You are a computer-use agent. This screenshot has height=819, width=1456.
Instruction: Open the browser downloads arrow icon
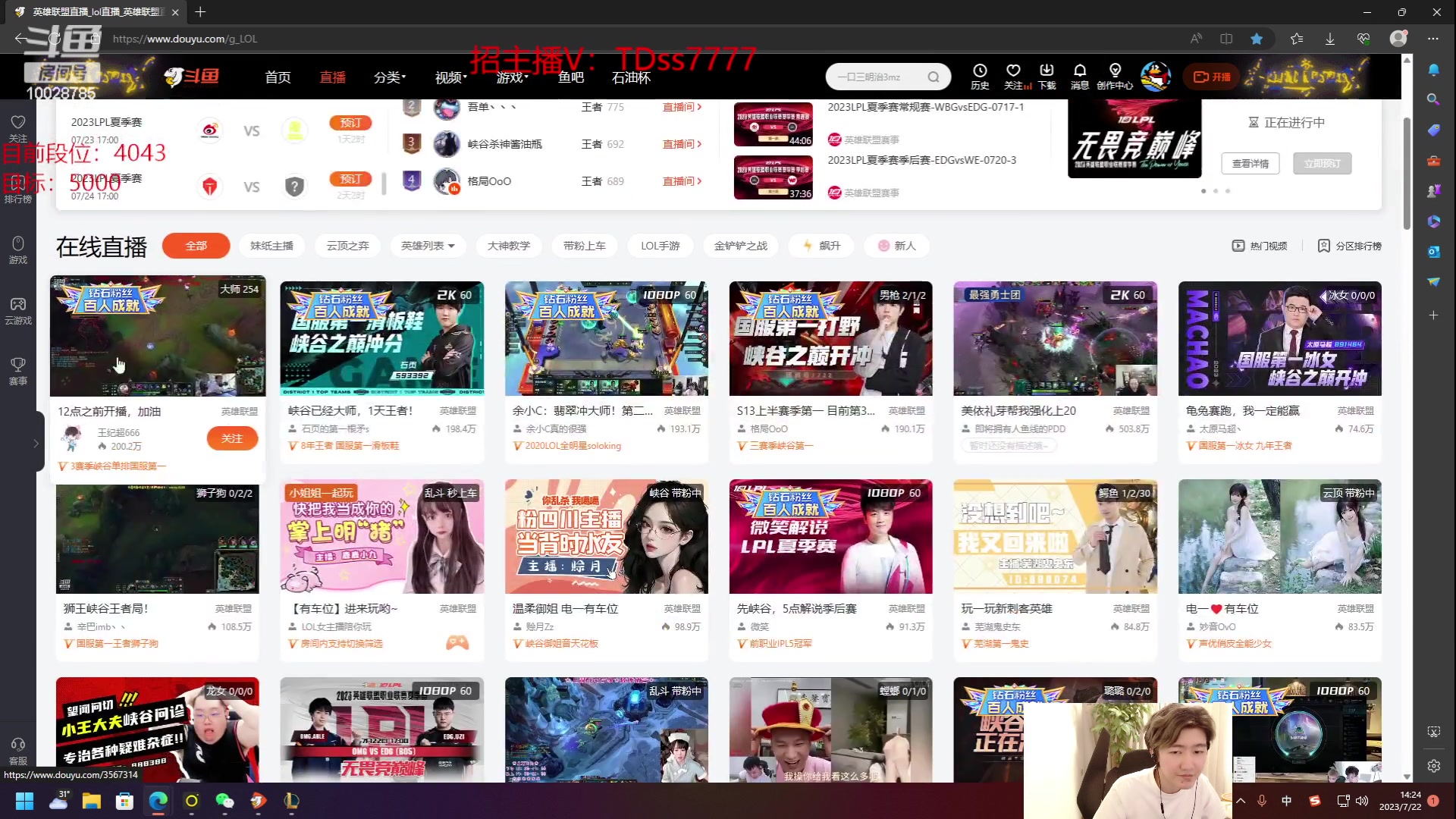coord(1330,39)
